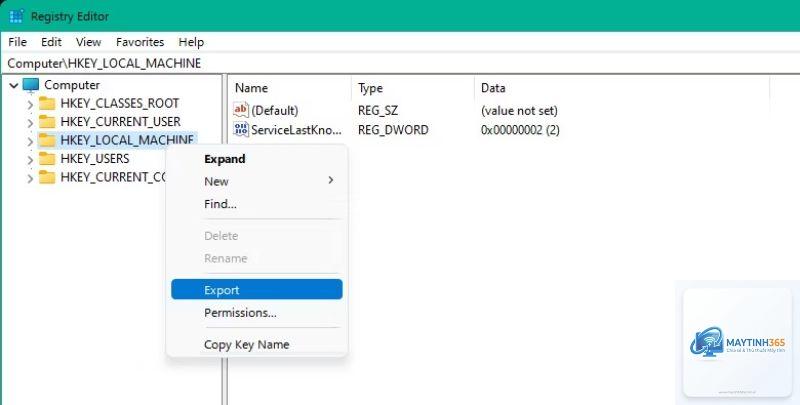Open the File menu
The image size is (800, 405).
click(17, 42)
